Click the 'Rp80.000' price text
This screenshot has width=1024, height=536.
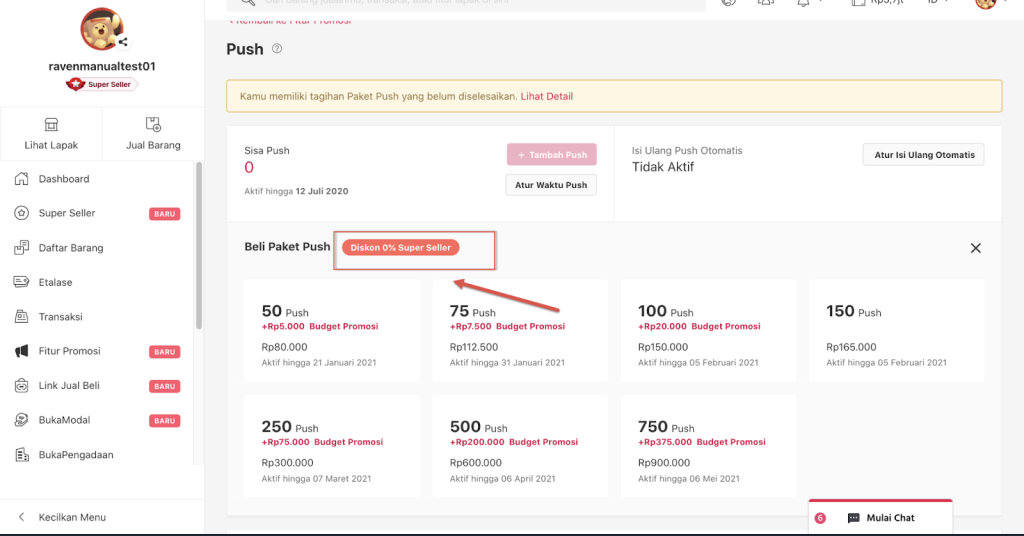point(284,347)
